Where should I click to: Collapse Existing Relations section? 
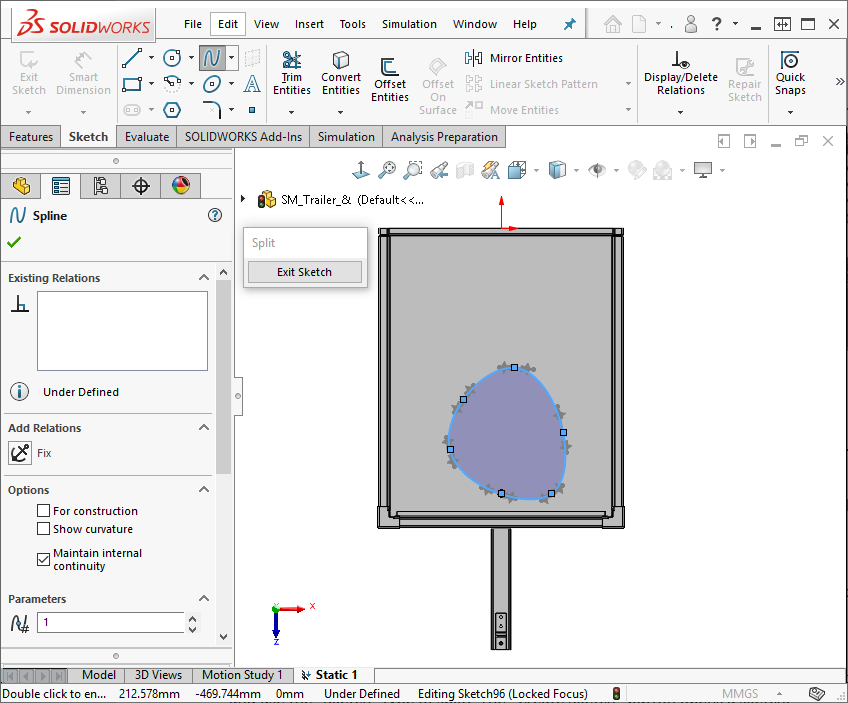point(204,277)
